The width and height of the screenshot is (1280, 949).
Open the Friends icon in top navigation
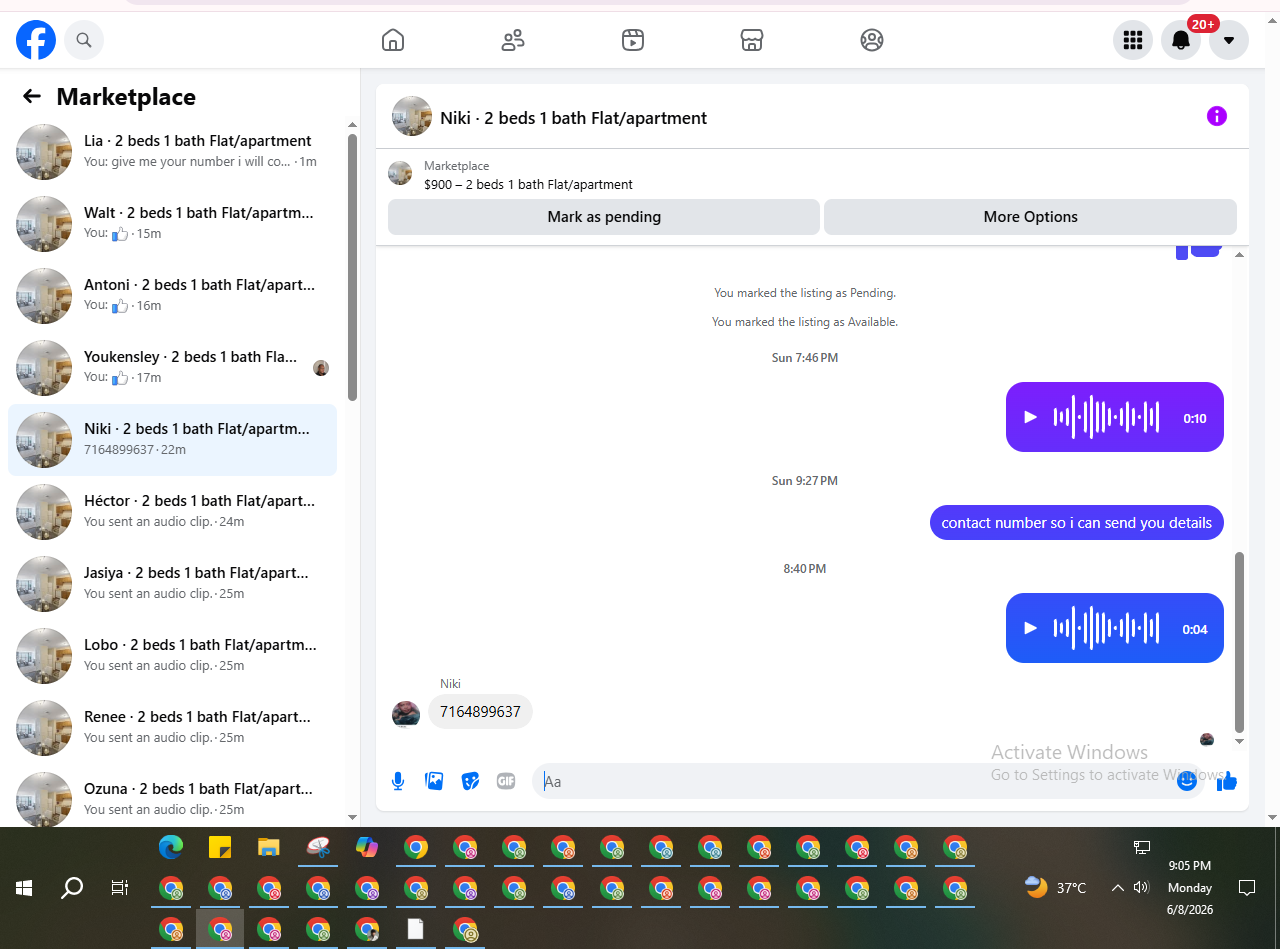[513, 40]
